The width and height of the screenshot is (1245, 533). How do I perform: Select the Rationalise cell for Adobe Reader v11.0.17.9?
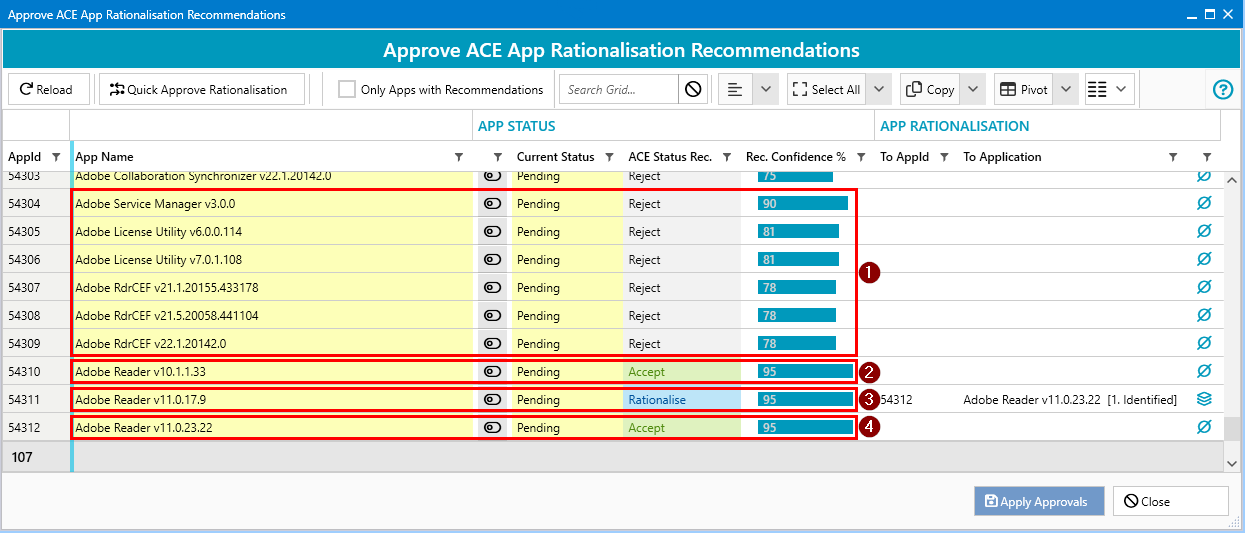pos(682,399)
